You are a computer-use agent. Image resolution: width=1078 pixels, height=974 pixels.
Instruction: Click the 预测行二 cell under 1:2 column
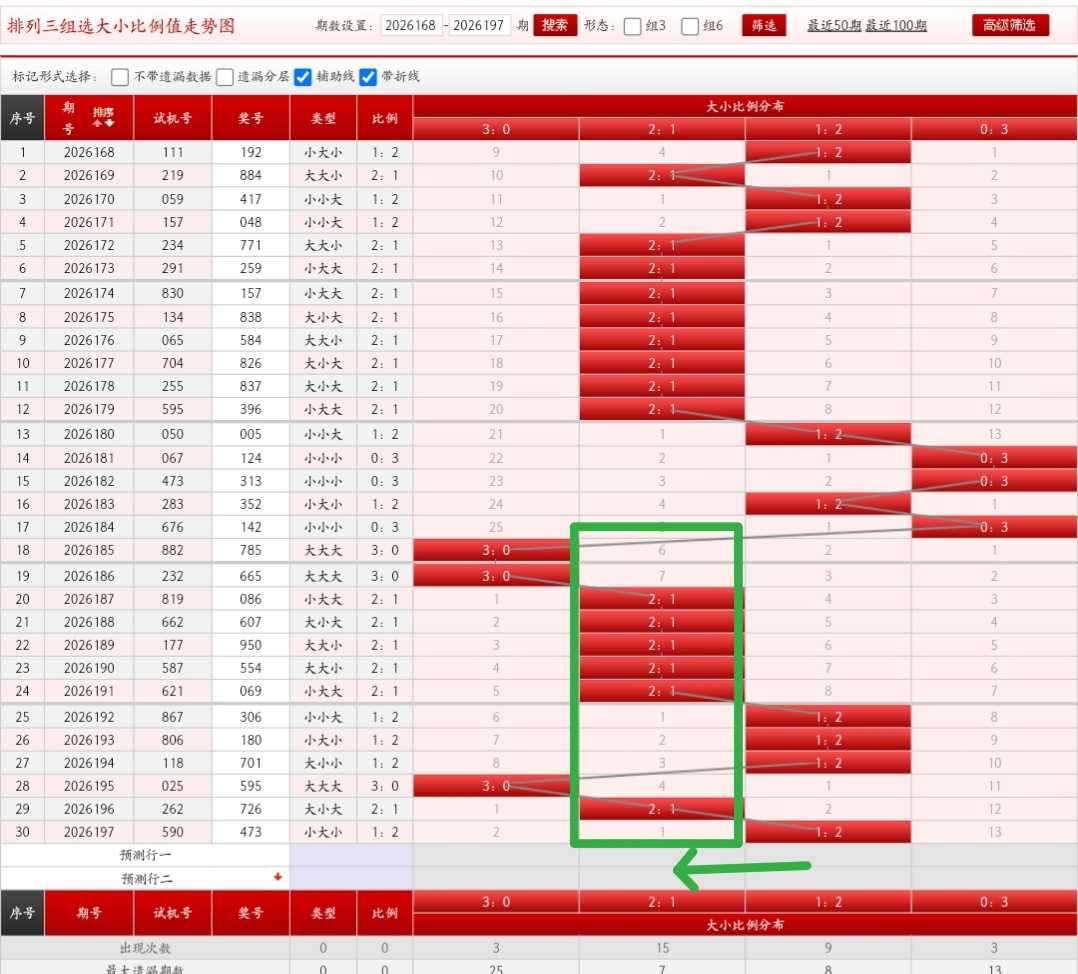(828, 878)
